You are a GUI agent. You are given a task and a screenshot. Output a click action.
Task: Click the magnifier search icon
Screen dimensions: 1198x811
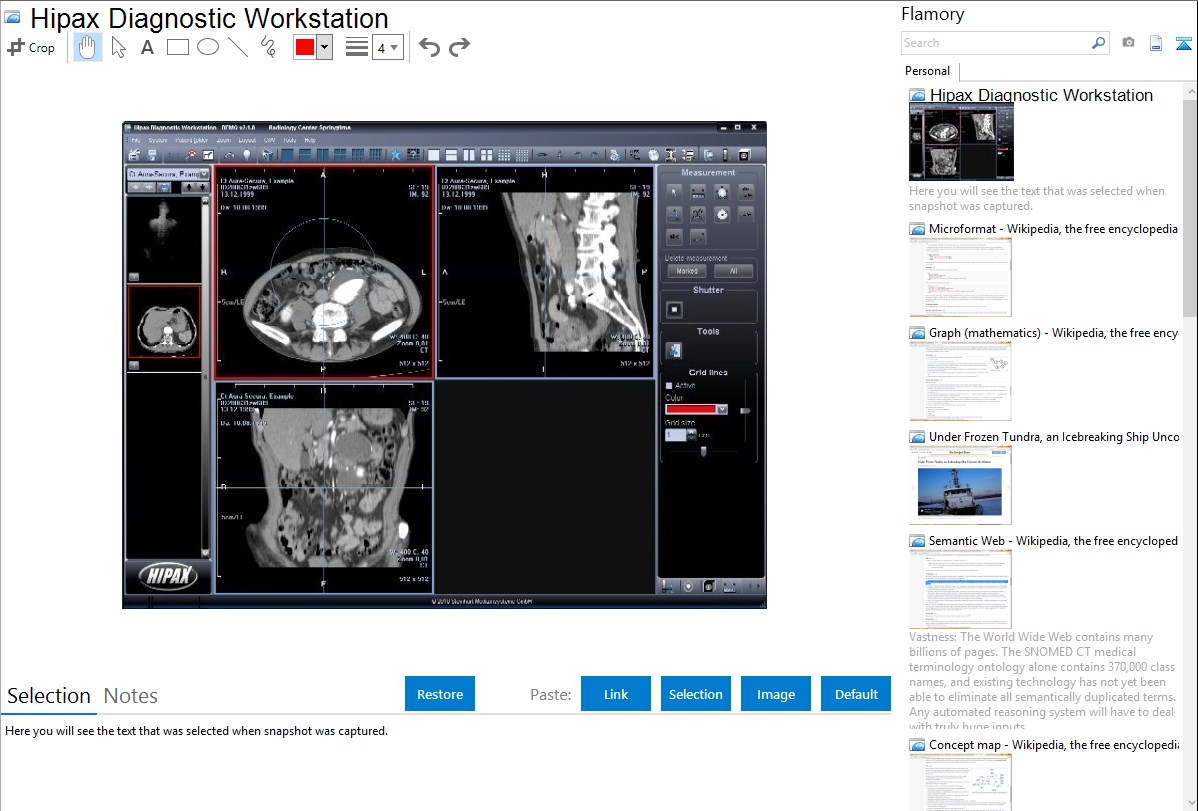[x=1099, y=43]
